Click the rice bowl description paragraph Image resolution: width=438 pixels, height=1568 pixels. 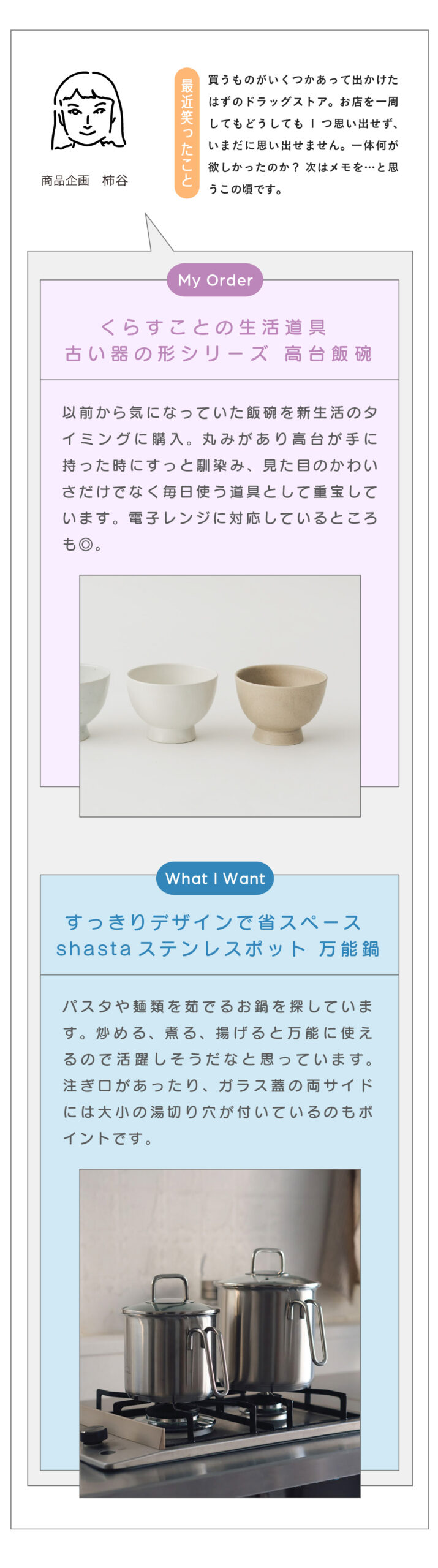click(x=219, y=478)
